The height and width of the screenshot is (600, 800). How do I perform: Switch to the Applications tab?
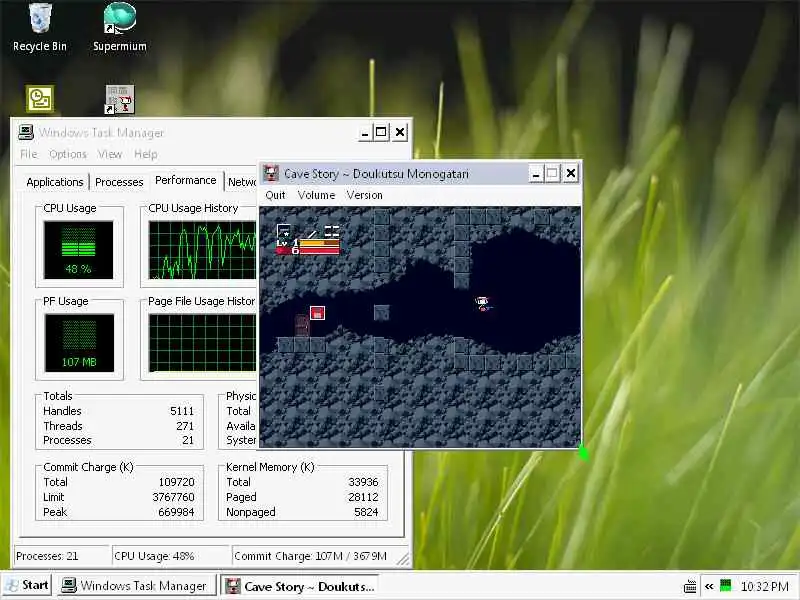click(55, 182)
